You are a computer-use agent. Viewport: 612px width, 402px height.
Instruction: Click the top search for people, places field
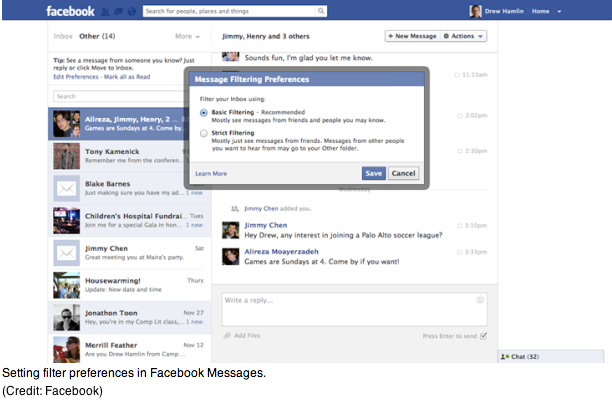[x=230, y=11]
